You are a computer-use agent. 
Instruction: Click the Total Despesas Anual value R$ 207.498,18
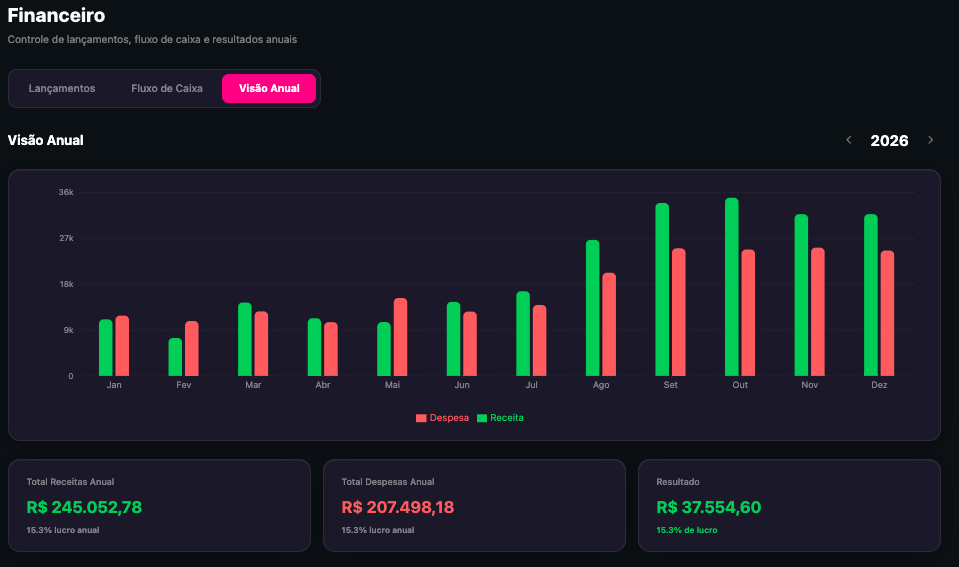398,507
